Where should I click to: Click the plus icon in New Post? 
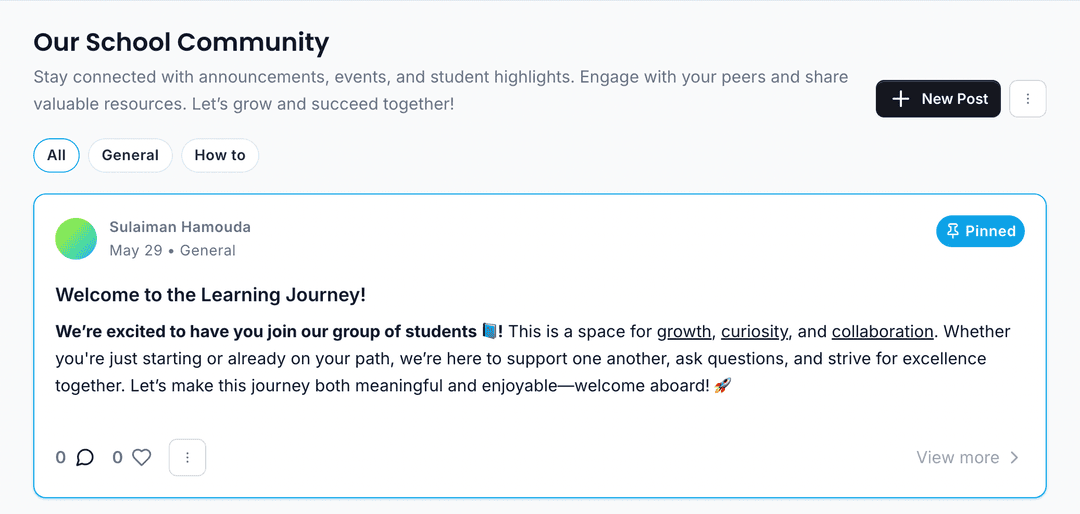pos(900,99)
